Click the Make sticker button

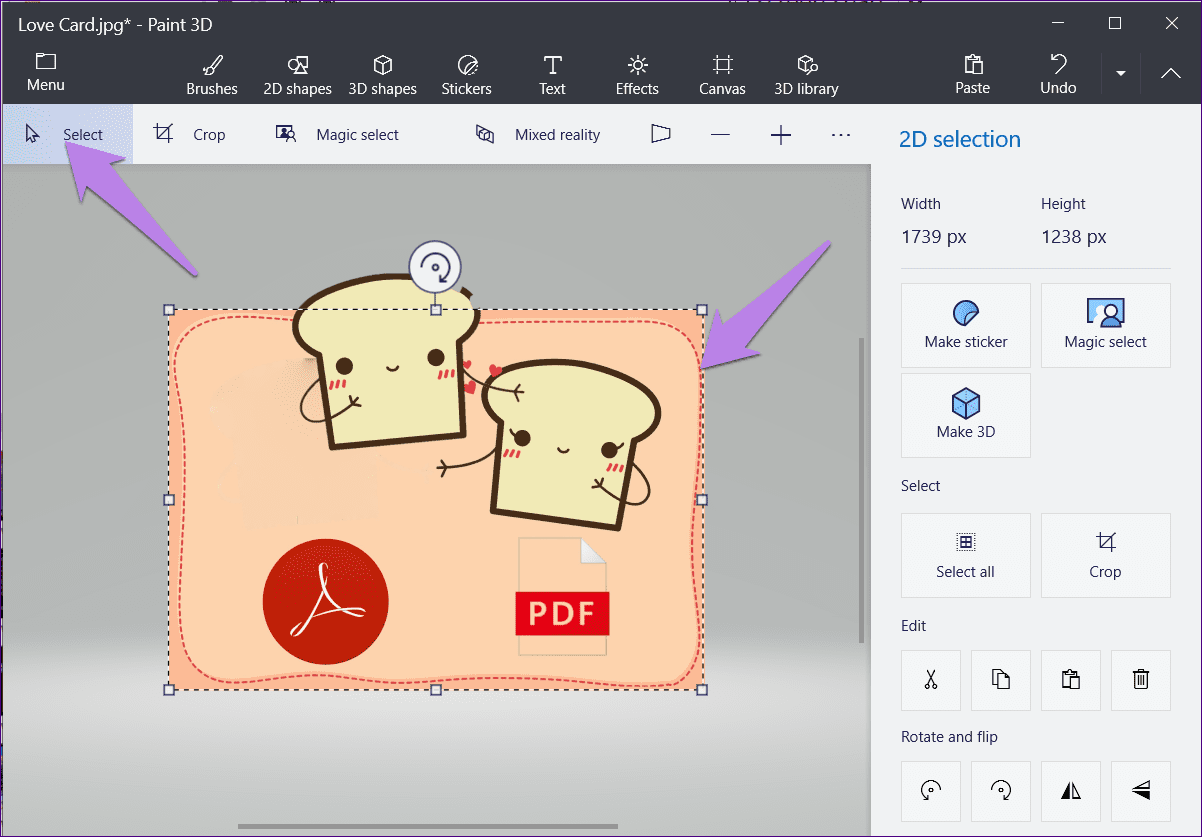click(x=966, y=325)
